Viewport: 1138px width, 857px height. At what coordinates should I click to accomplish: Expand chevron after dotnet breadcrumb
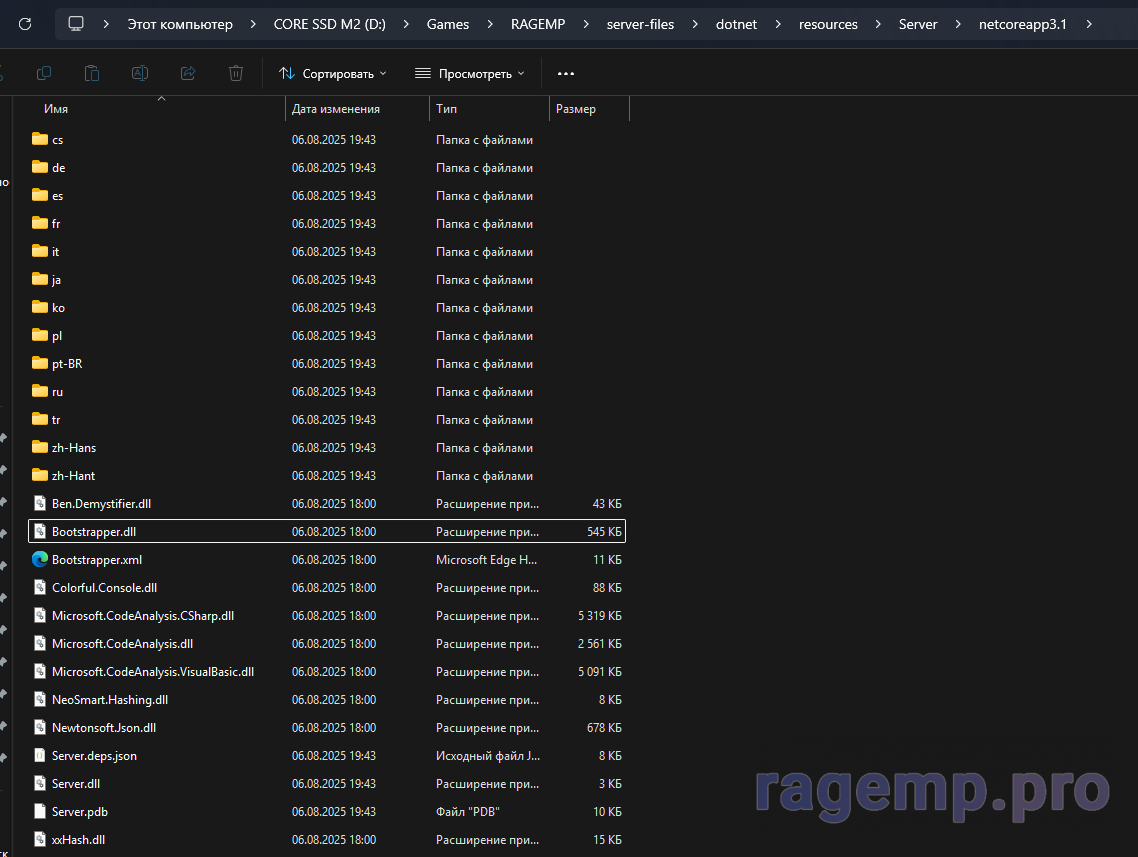click(x=778, y=24)
